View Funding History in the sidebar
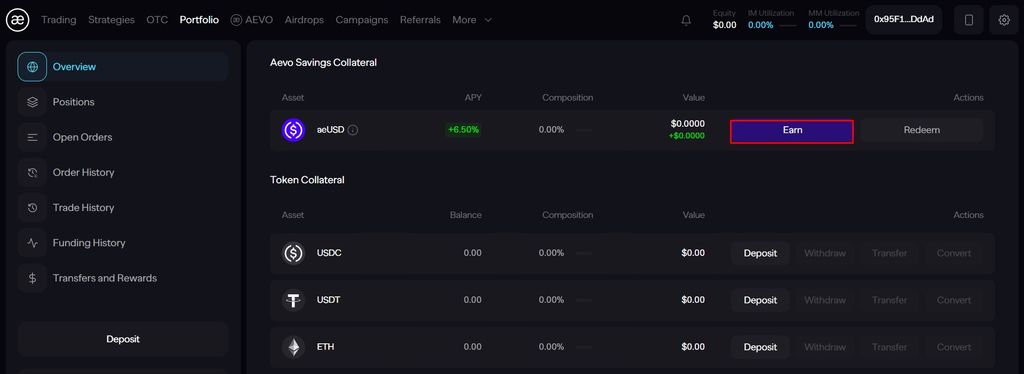This screenshot has width=1024, height=374. tap(123, 243)
